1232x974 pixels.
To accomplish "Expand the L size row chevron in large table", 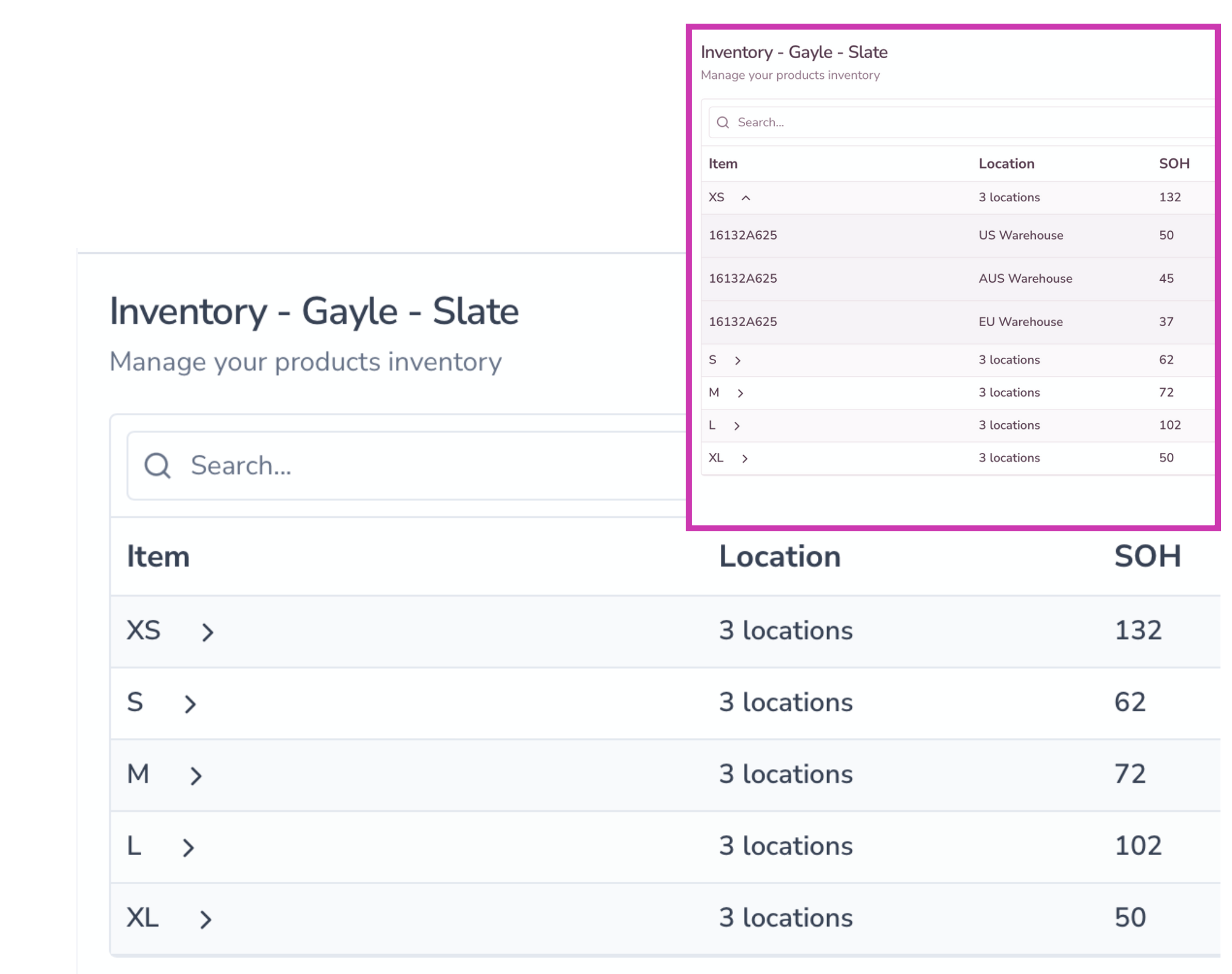I will click(189, 847).
